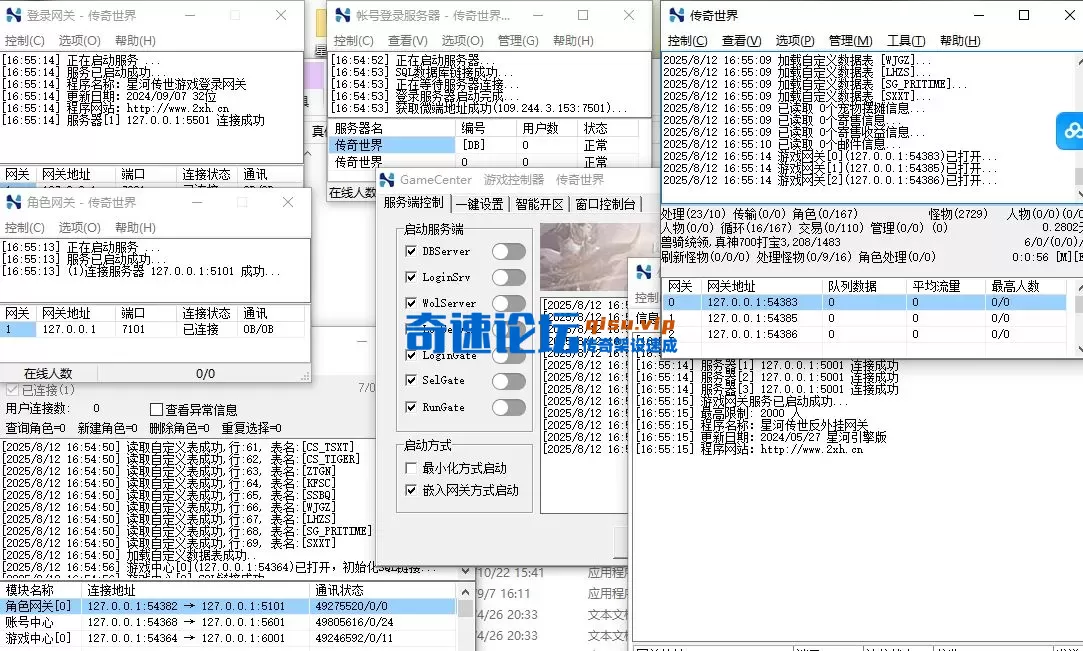
Task: Click the 模块名称 column header
Action: (x=41, y=590)
